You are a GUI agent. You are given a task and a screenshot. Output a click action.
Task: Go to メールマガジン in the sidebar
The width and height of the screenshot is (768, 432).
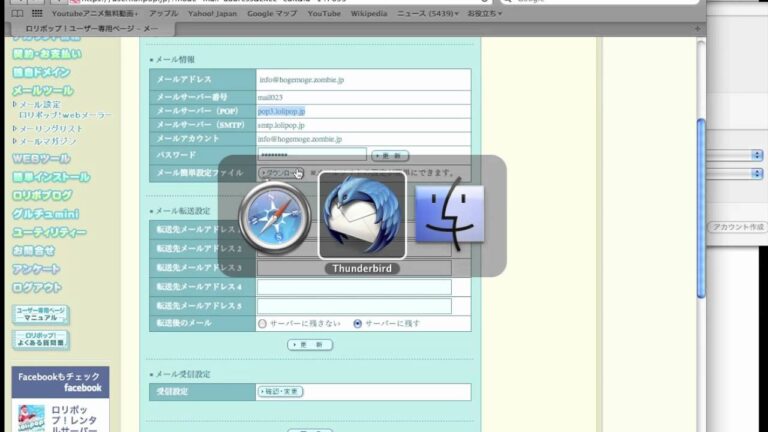point(48,141)
